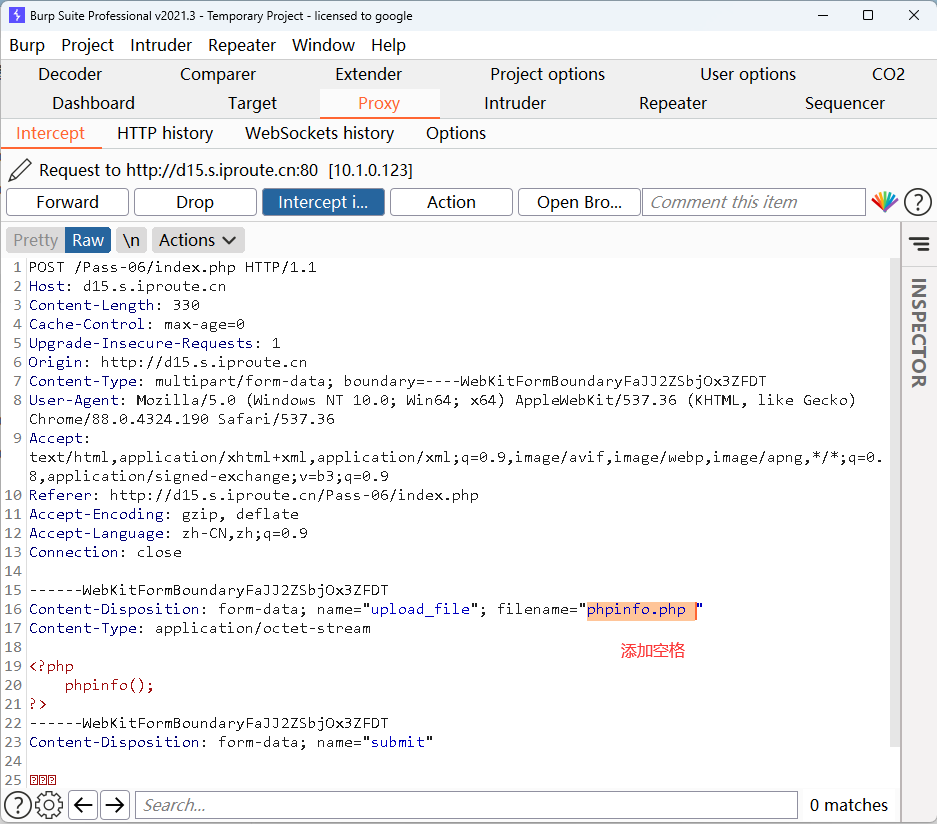
Task: Switch to the HTTP history tab
Action: point(165,133)
